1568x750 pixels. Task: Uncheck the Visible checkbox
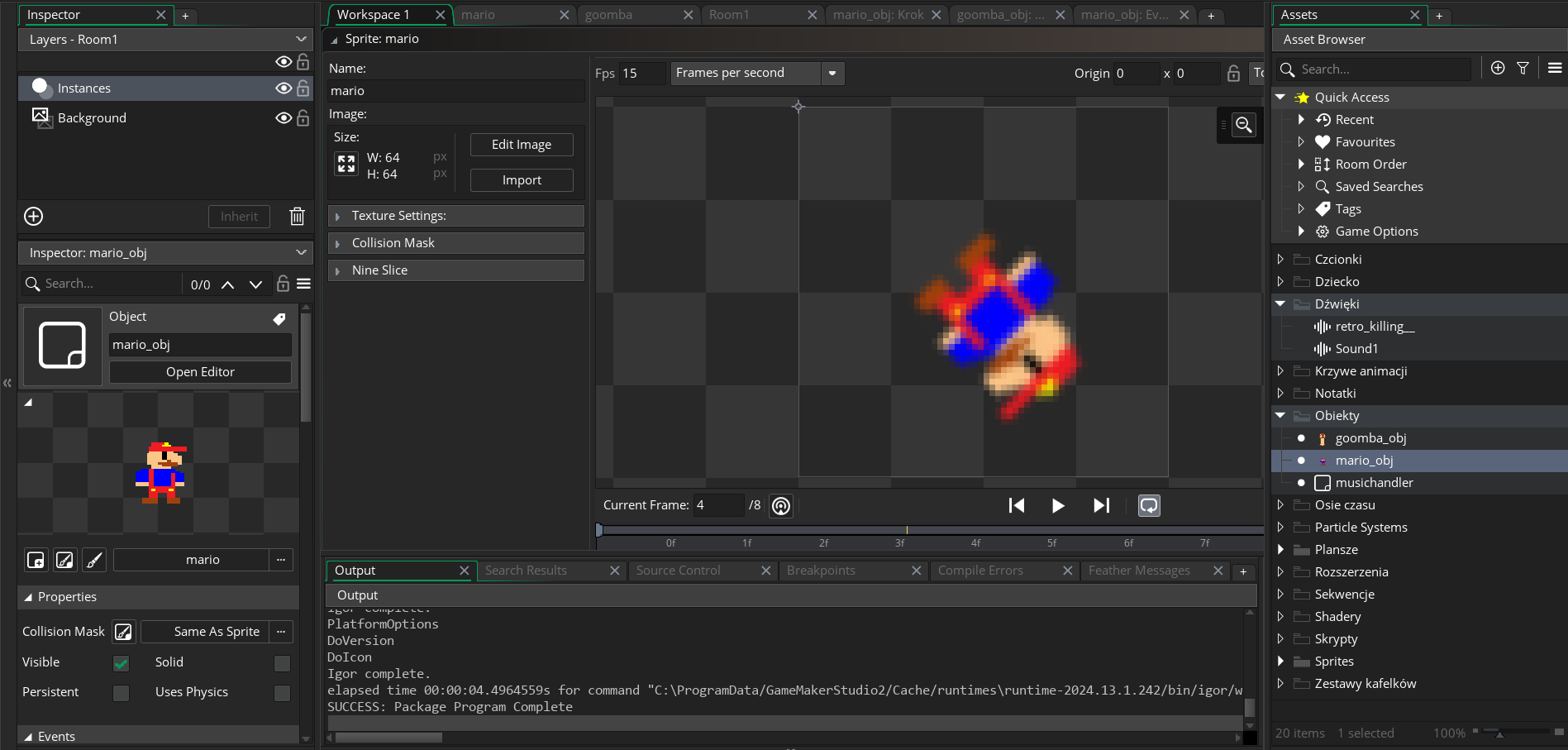(122, 663)
